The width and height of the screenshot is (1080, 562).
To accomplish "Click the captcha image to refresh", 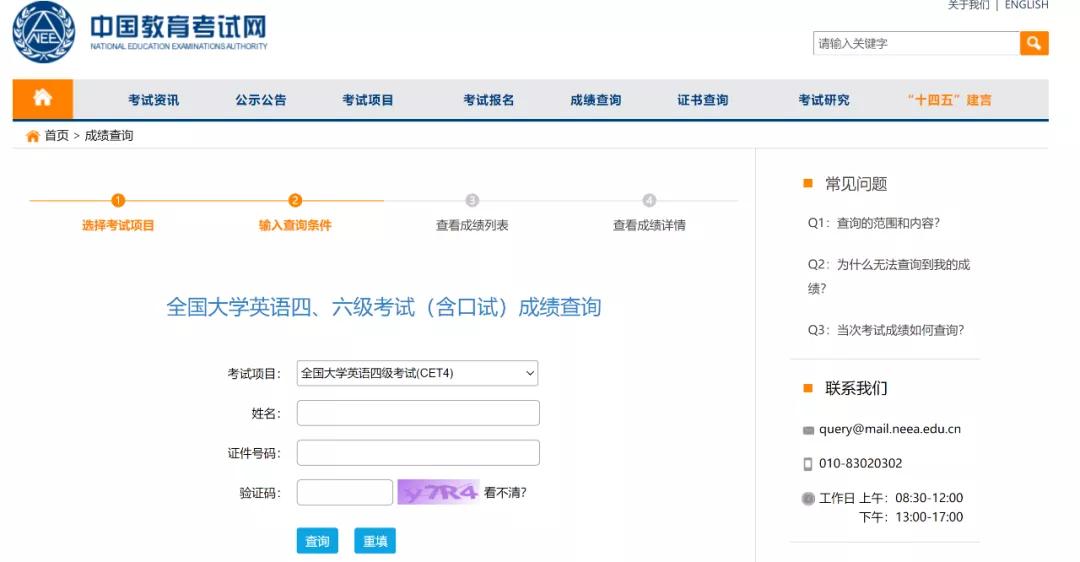I will click(x=438, y=492).
